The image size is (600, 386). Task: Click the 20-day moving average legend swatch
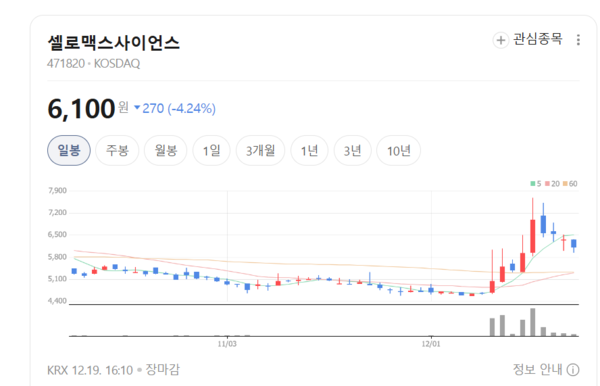[x=547, y=184]
